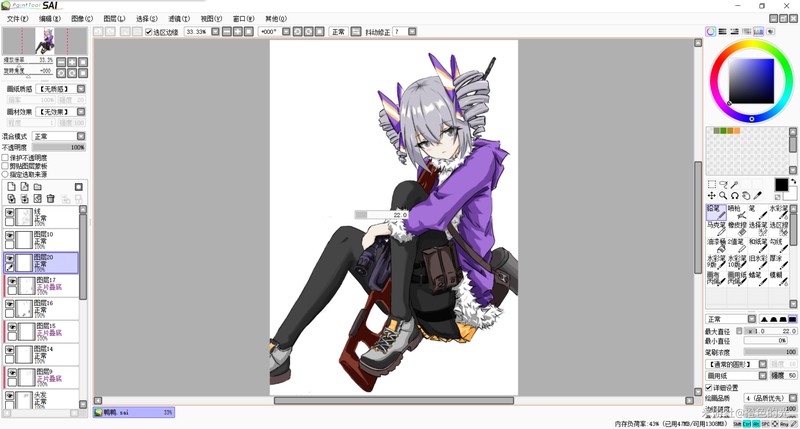This screenshot has width=800, height=429.
Task: Select the move layer tool
Action: (x=712, y=196)
